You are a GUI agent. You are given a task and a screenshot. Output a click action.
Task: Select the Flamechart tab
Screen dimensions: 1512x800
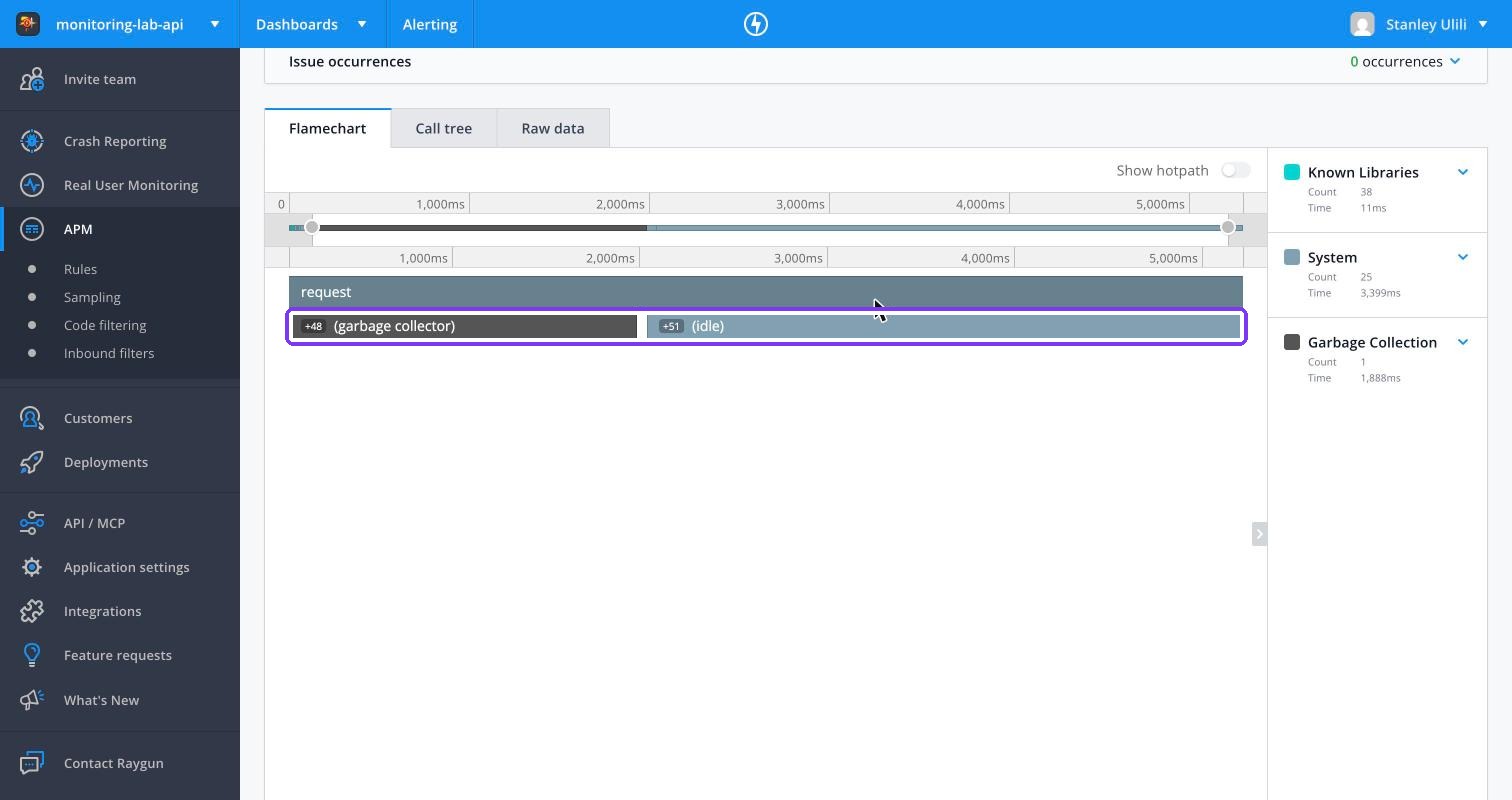328,128
